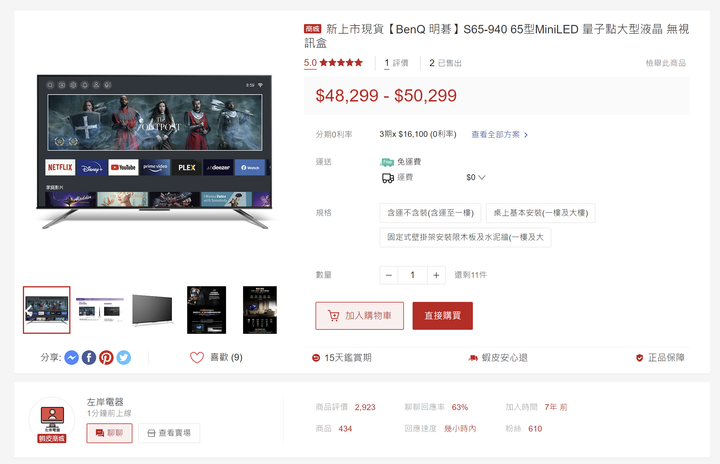The image size is (720, 464).
Task: Click 檢舉此商品 report link
Action: coord(665,63)
